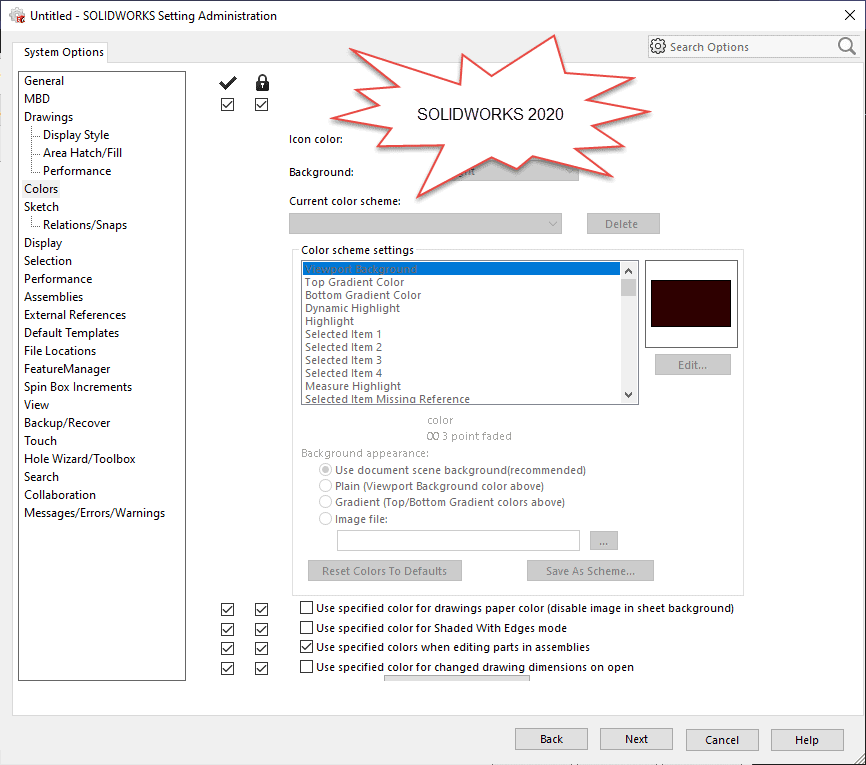This screenshot has height=765, width=866.
Task: Select 'Viewport Background' in color list
Action: [x=461, y=269]
